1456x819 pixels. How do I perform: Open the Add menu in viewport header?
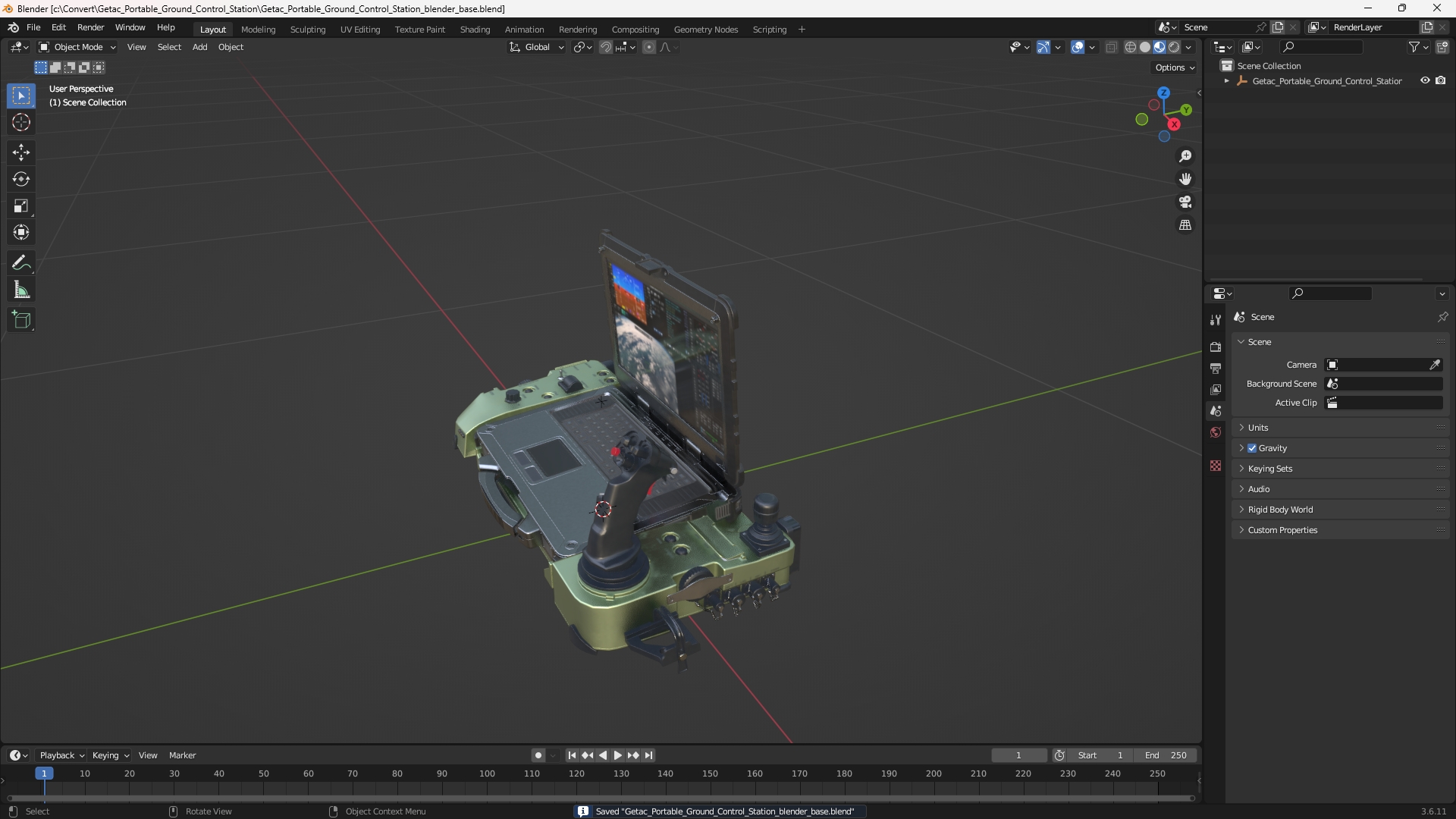199,47
